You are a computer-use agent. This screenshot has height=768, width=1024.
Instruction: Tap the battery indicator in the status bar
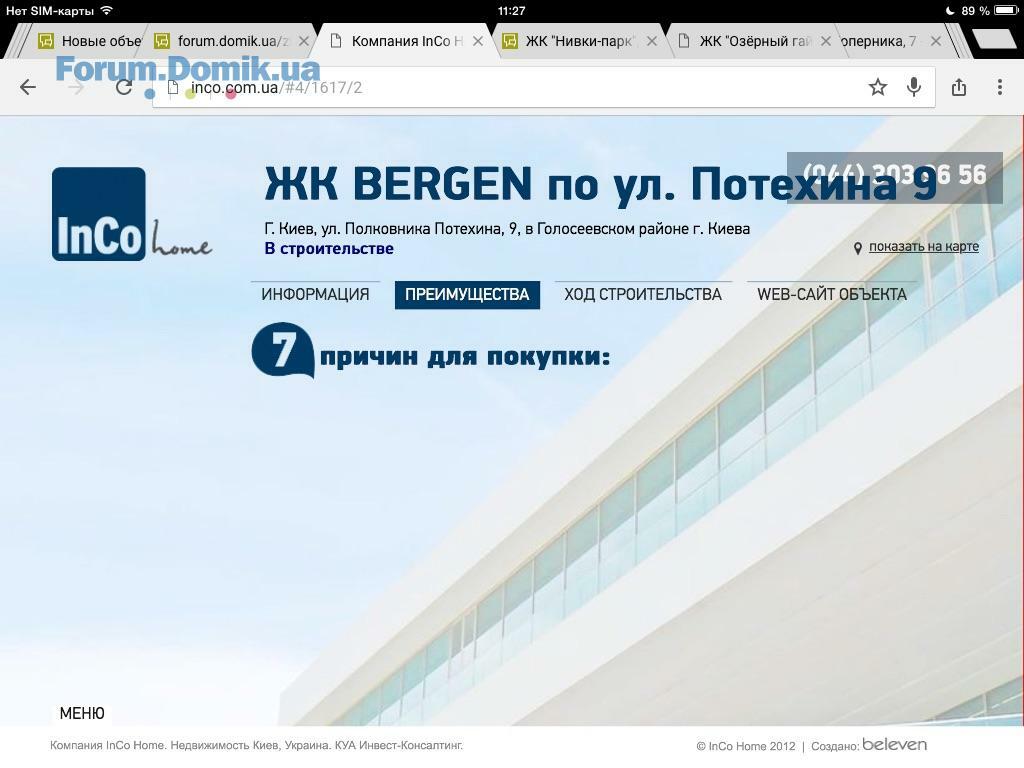click(1006, 10)
